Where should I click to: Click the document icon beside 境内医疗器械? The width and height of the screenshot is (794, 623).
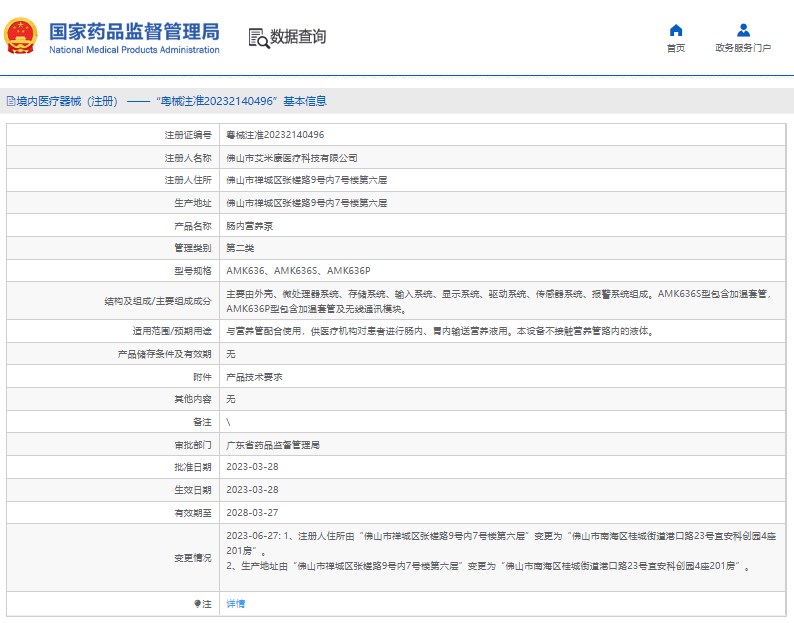[11, 101]
